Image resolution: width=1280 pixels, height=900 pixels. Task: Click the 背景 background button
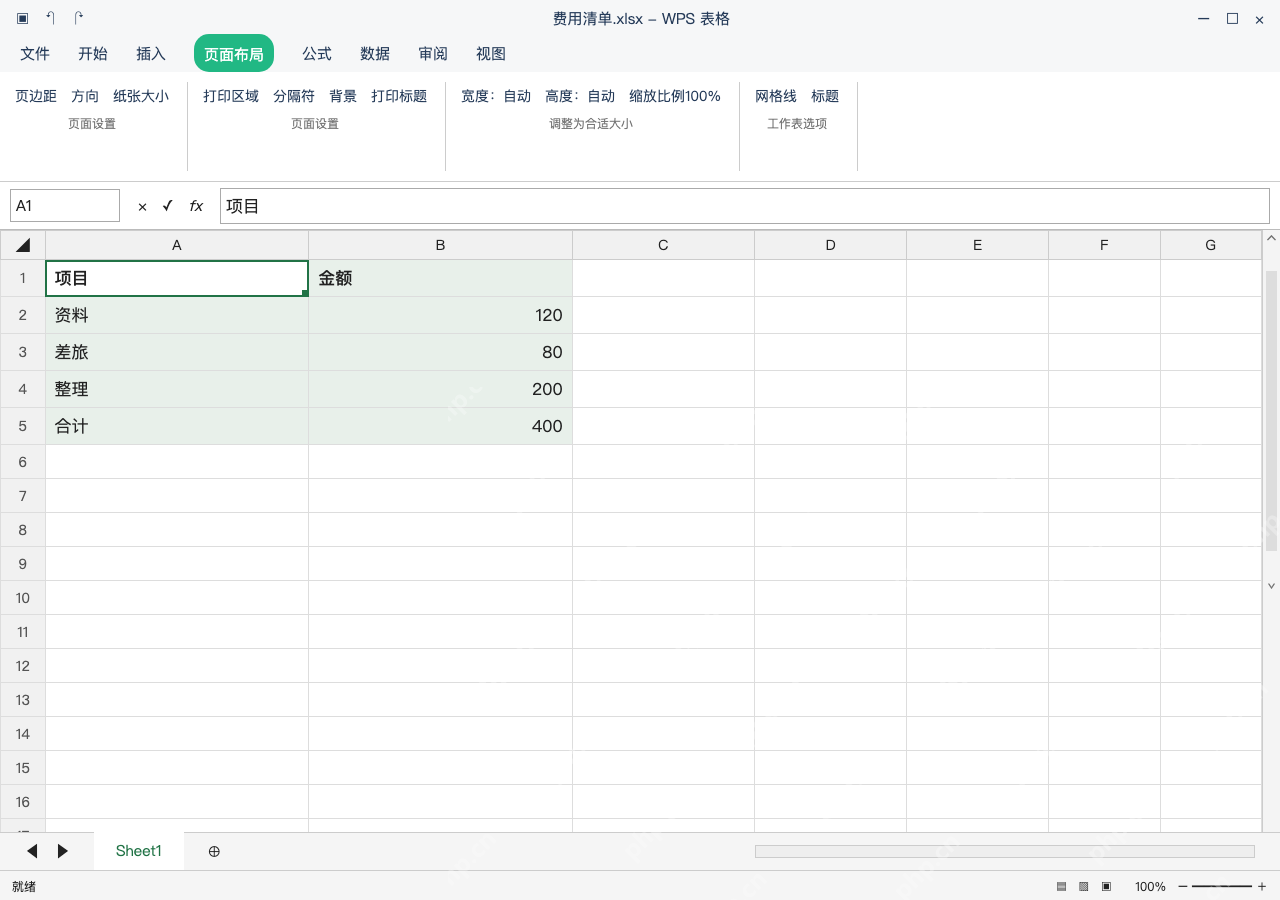point(343,96)
